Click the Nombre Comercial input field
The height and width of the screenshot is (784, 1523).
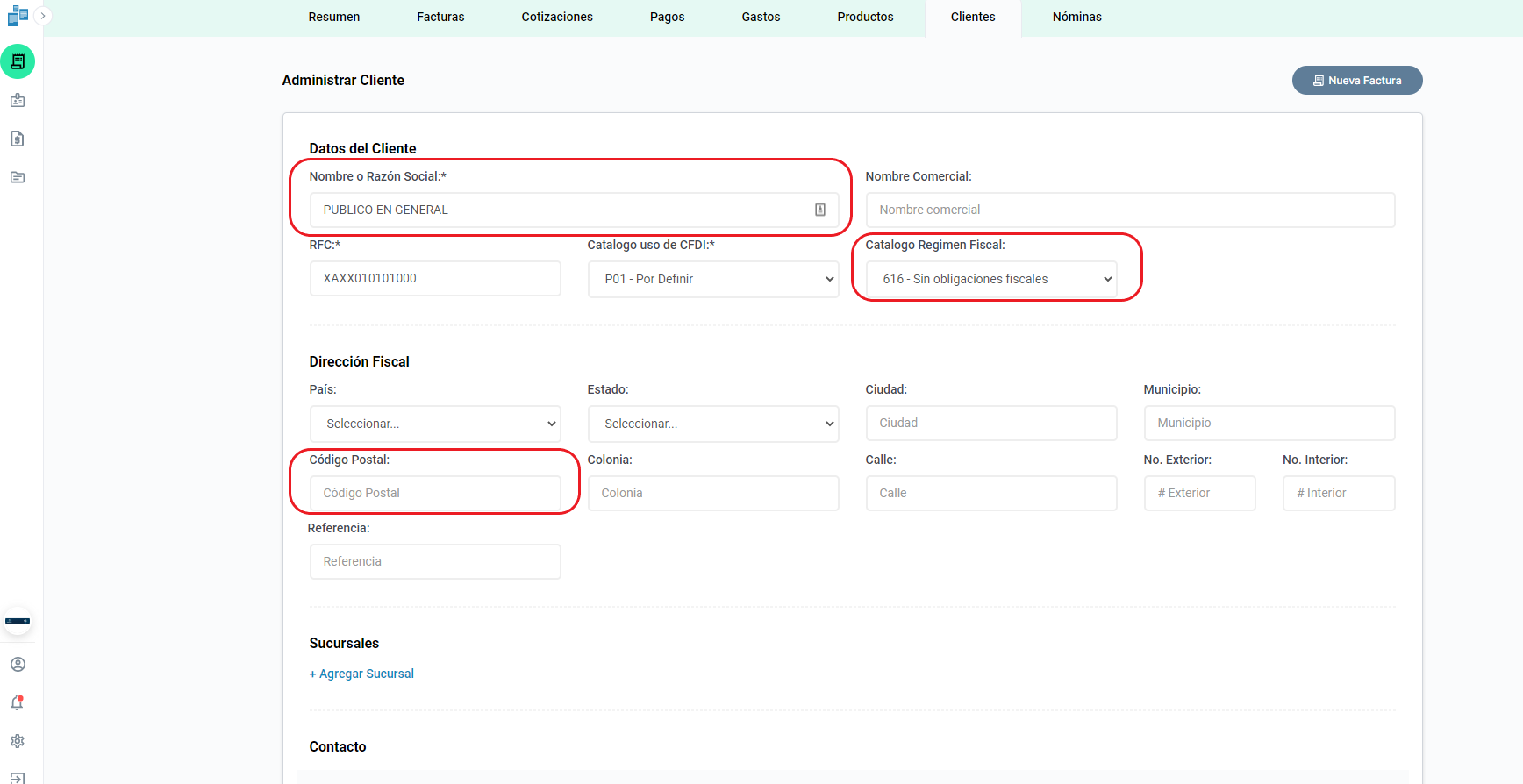click(1131, 210)
